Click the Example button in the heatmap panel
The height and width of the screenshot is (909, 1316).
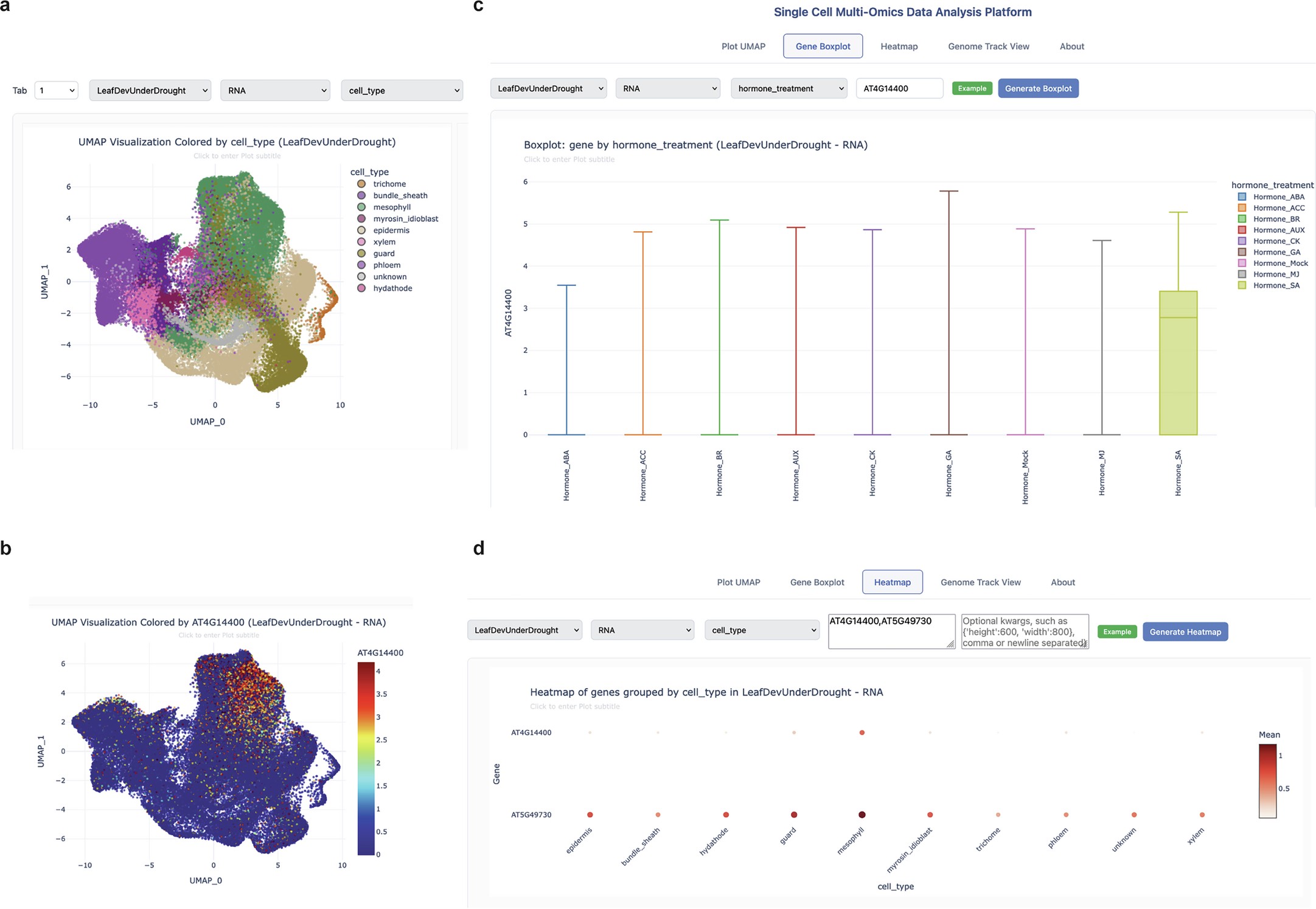[1116, 632]
